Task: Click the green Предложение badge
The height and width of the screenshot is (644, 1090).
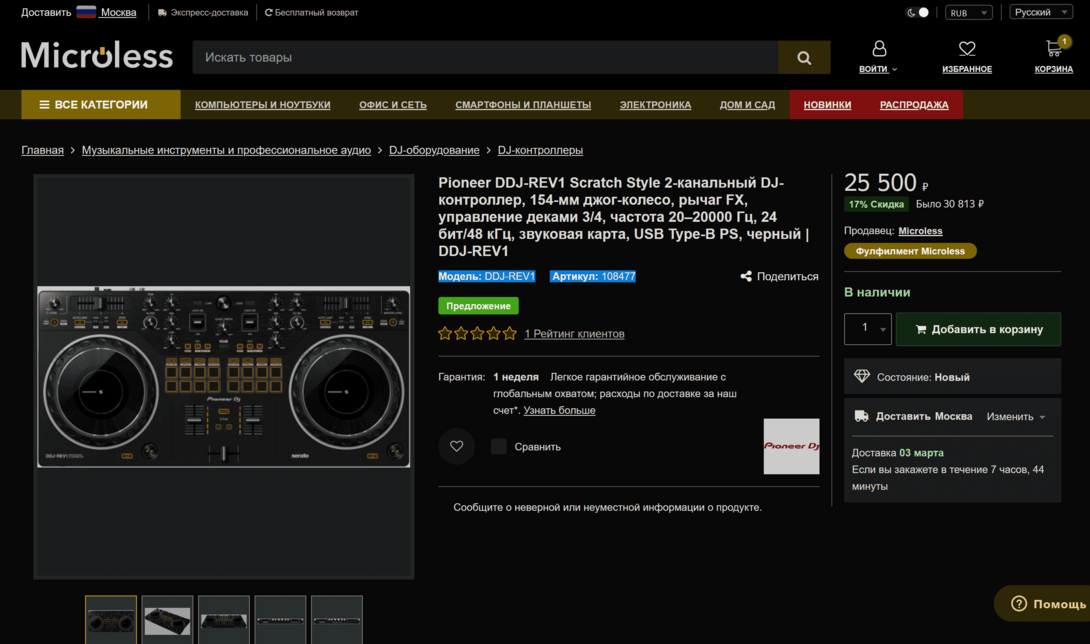Action: click(478, 305)
